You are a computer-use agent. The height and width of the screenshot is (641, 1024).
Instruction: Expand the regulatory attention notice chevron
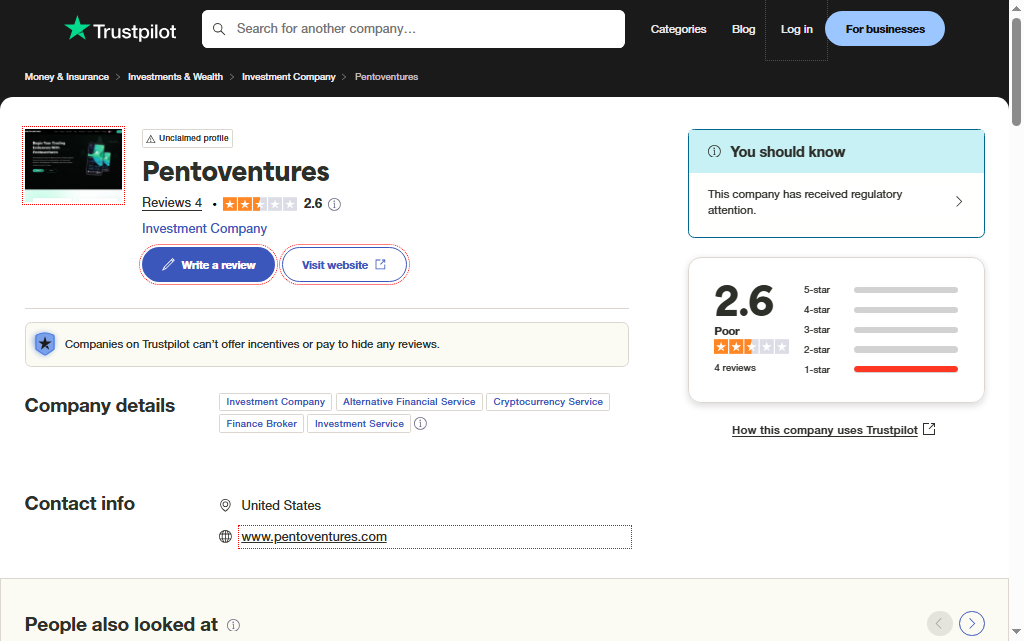(x=959, y=202)
